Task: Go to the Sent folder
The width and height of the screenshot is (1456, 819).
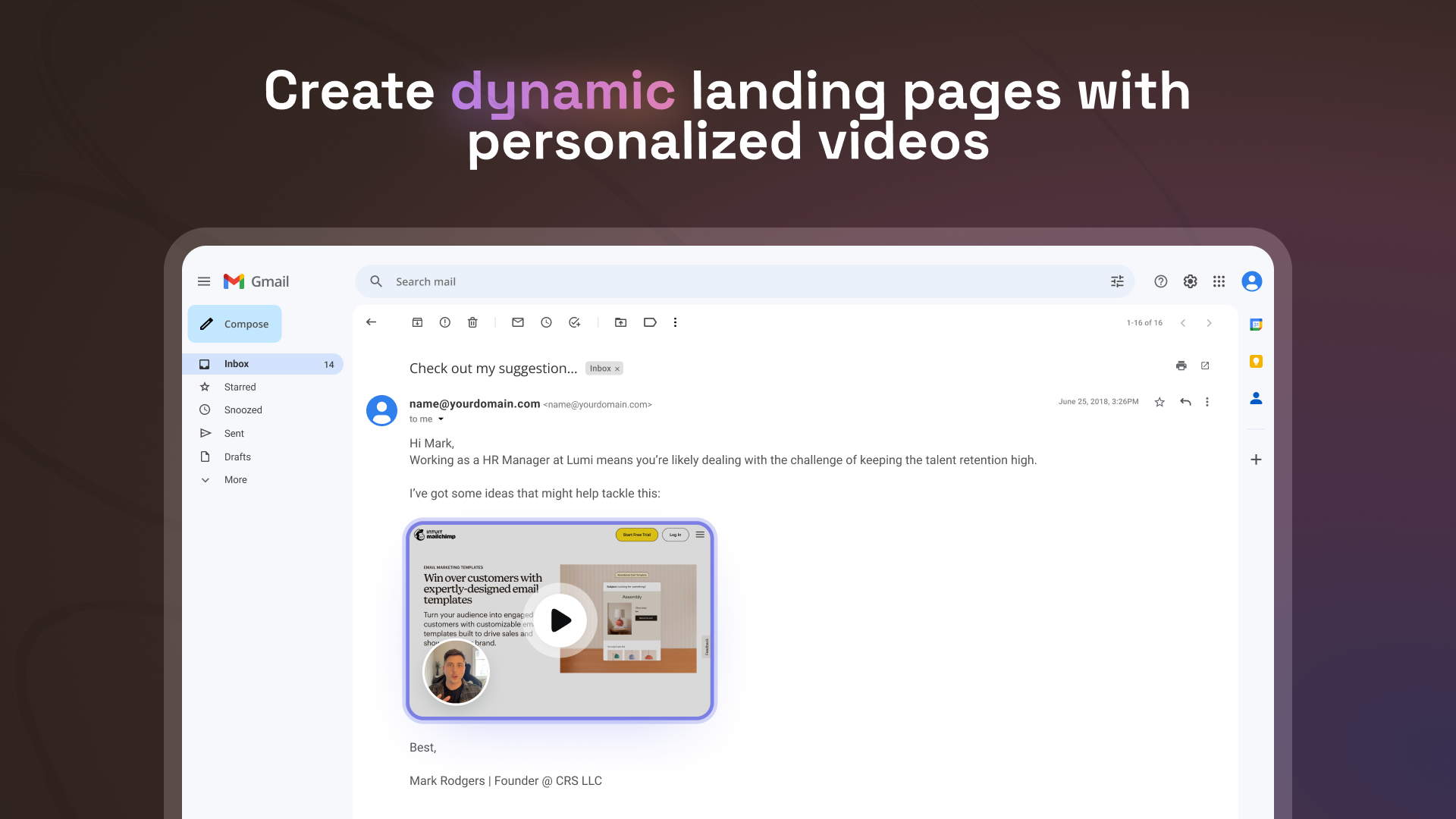Action: click(x=234, y=433)
